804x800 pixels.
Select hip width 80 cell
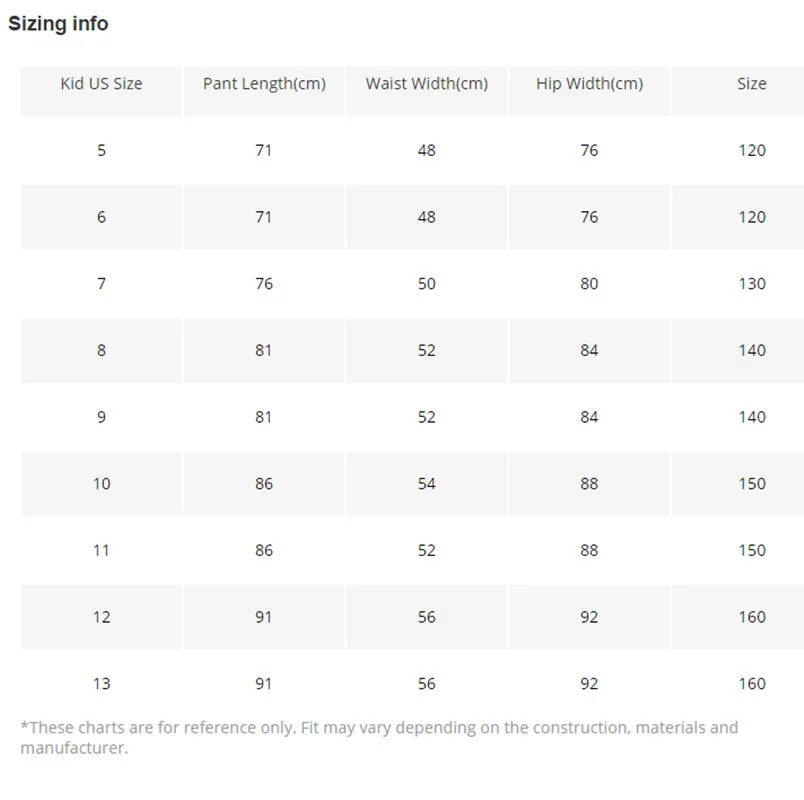(589, 284)
